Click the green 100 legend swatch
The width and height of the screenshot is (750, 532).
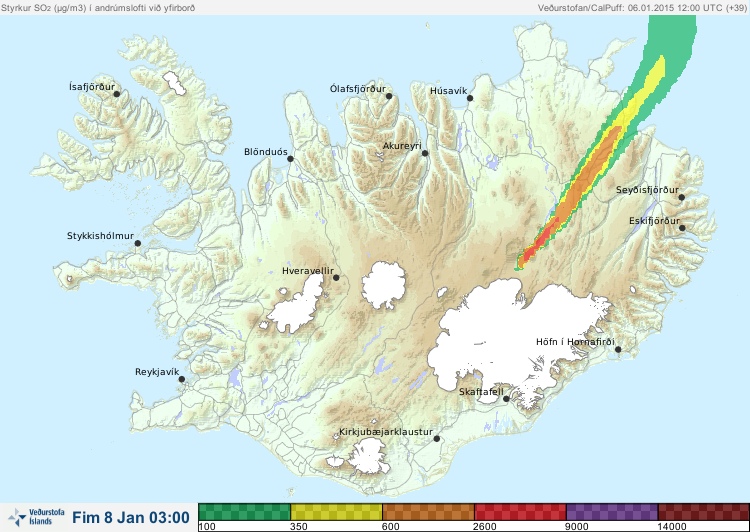tap(244, 512)
